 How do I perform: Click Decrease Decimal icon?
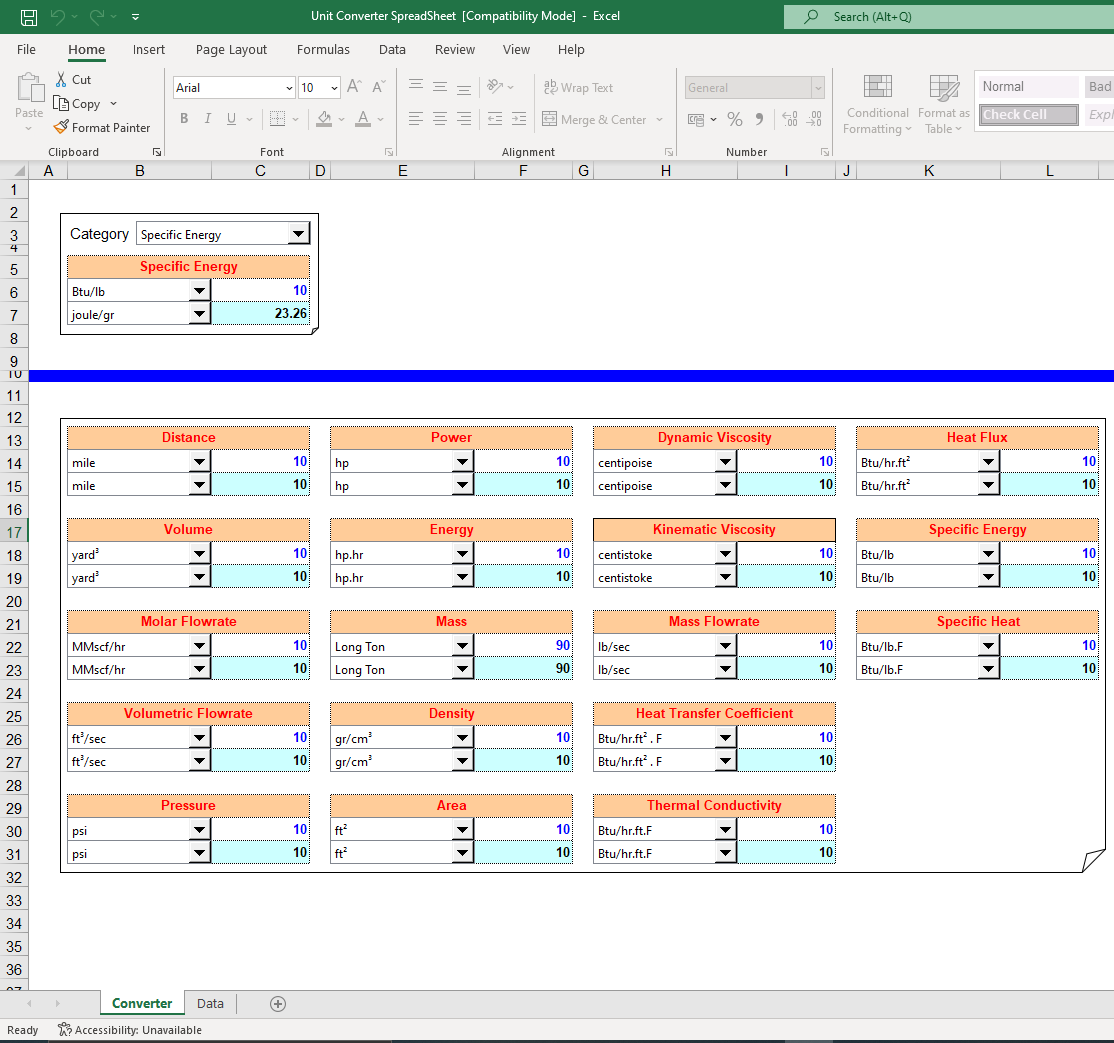point(814,119)
